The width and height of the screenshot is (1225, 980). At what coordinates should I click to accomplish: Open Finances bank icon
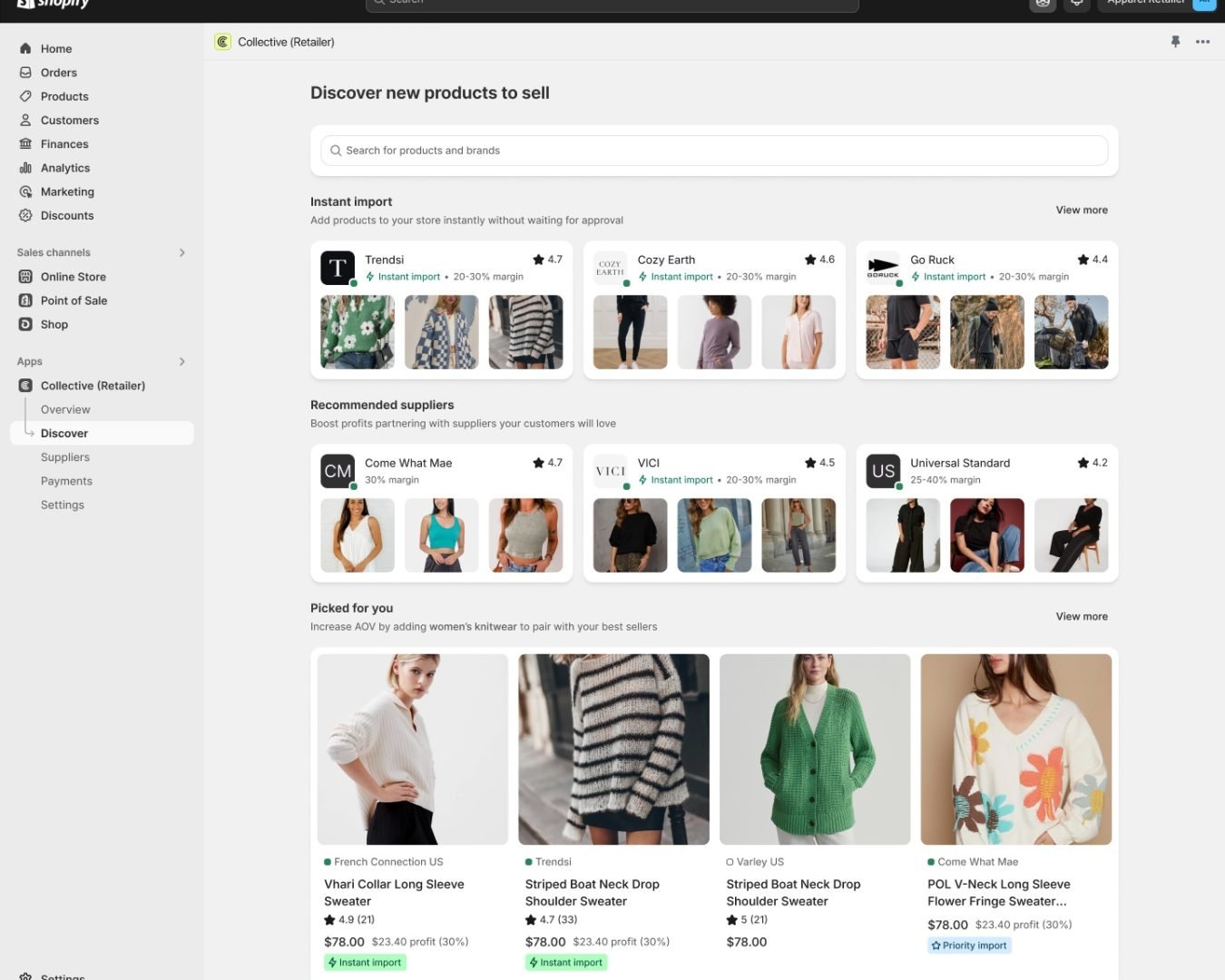(25, 143)
